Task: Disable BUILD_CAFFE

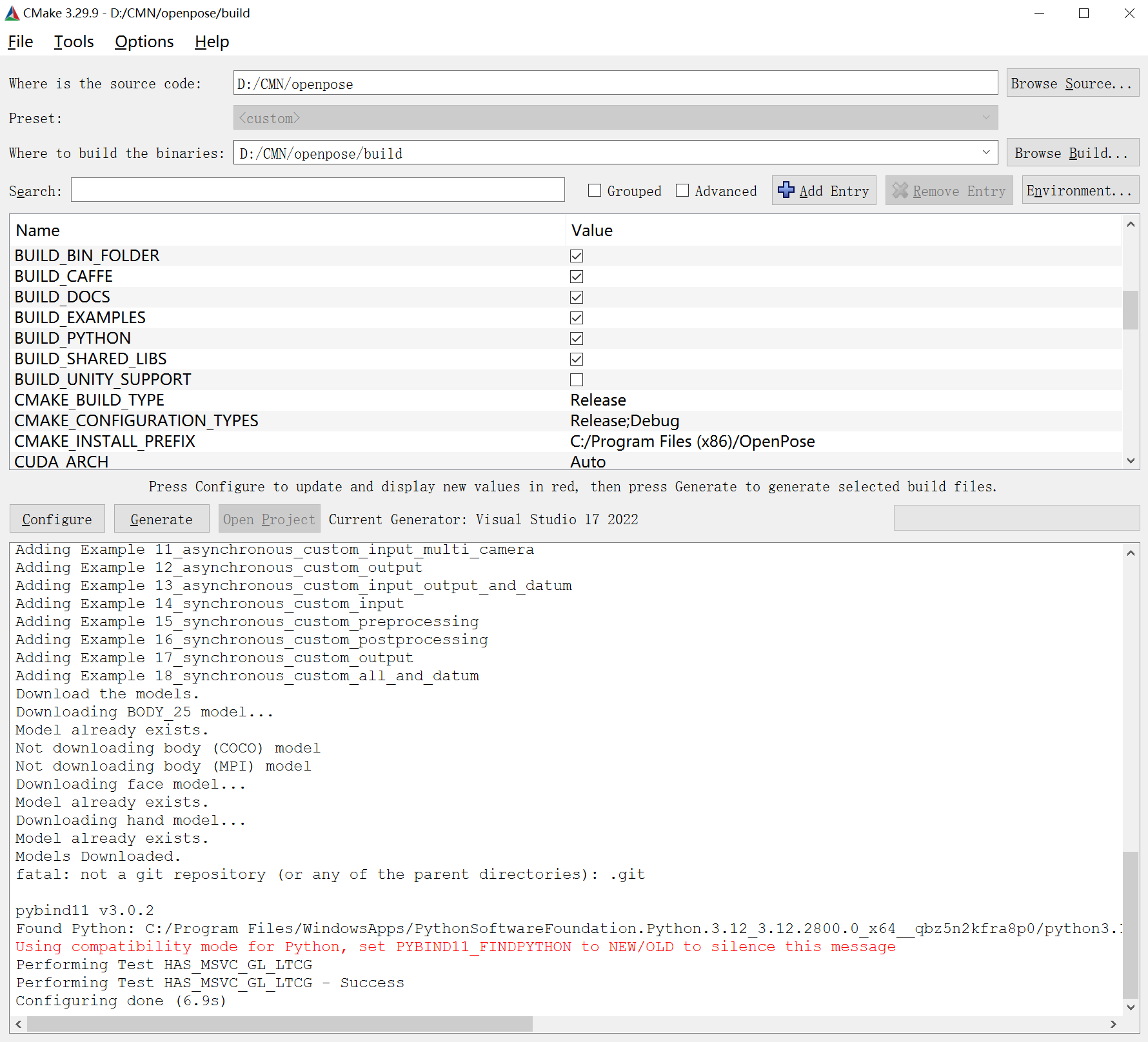Action: tap(576, 276)
